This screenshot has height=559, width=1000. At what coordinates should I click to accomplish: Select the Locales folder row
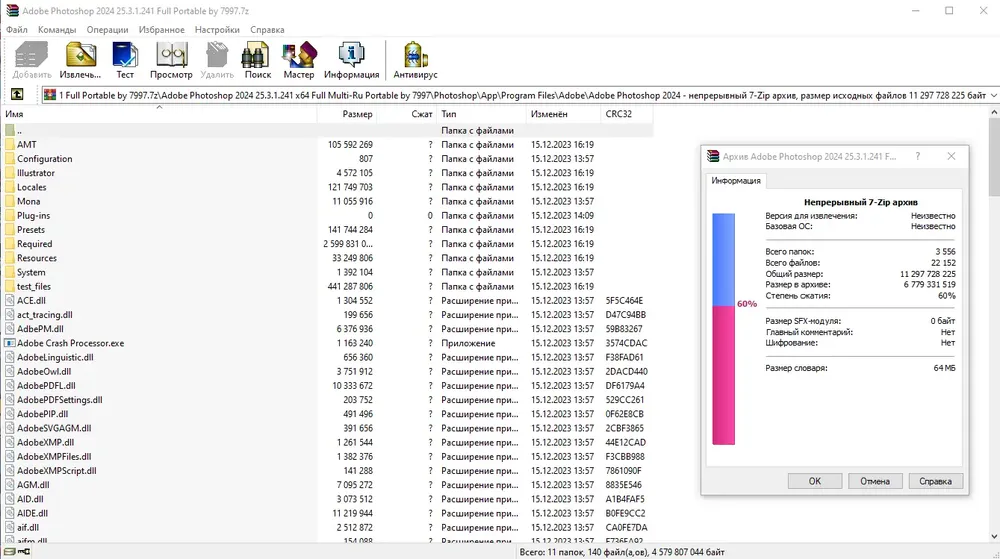(x=328, y=187)
